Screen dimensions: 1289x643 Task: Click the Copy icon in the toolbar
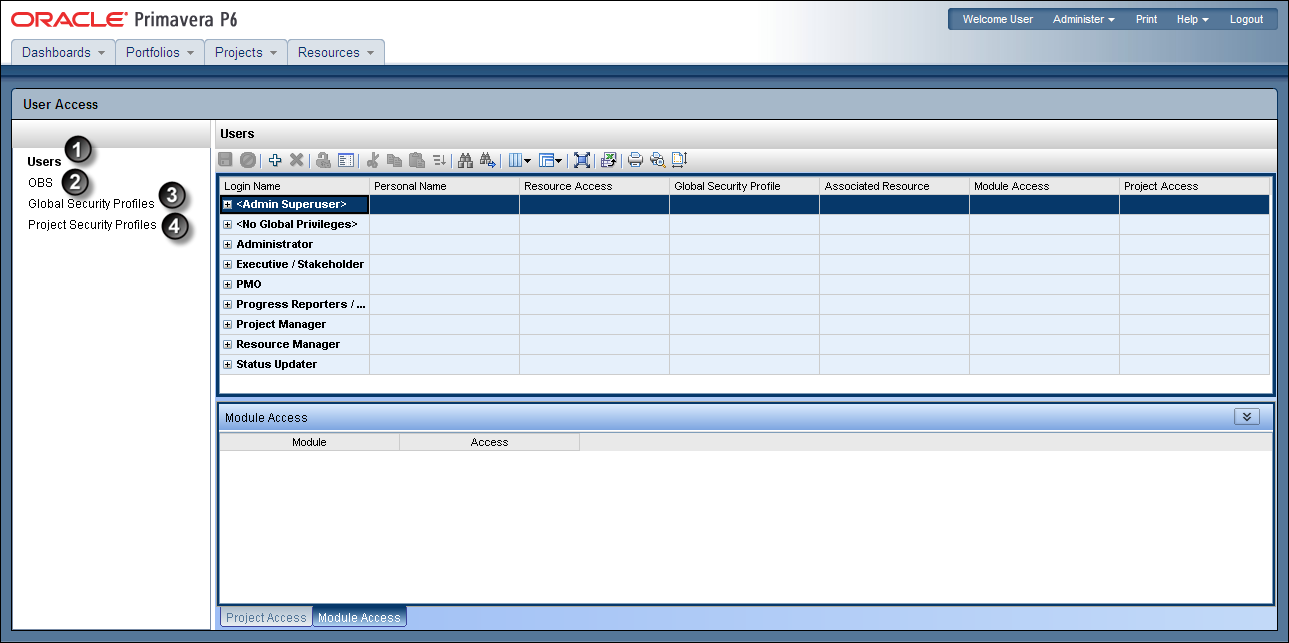pyautogui.click(x=395, y=160)
